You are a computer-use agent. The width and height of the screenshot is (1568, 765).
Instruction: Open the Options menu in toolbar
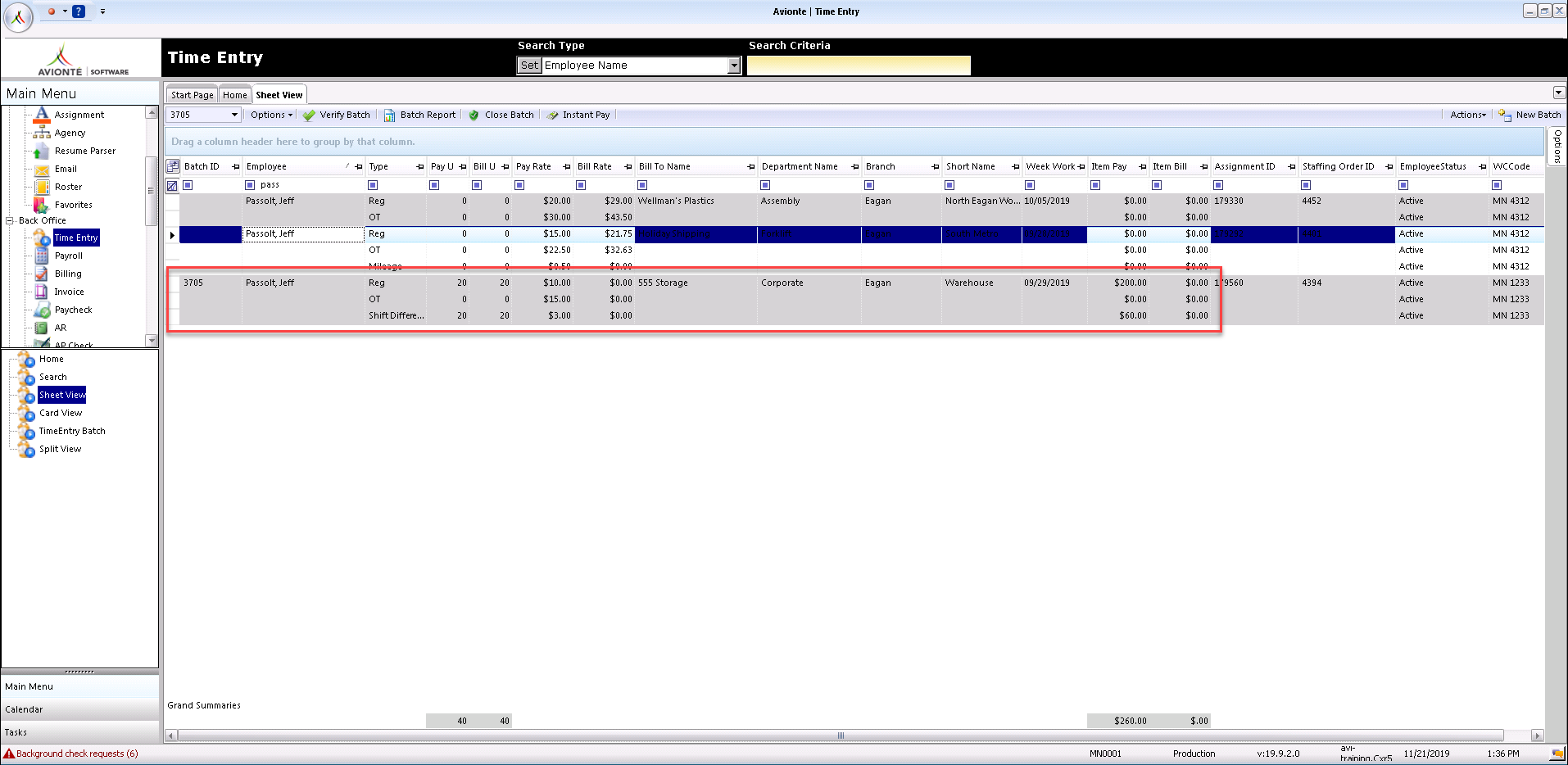[x=271, y=115]
